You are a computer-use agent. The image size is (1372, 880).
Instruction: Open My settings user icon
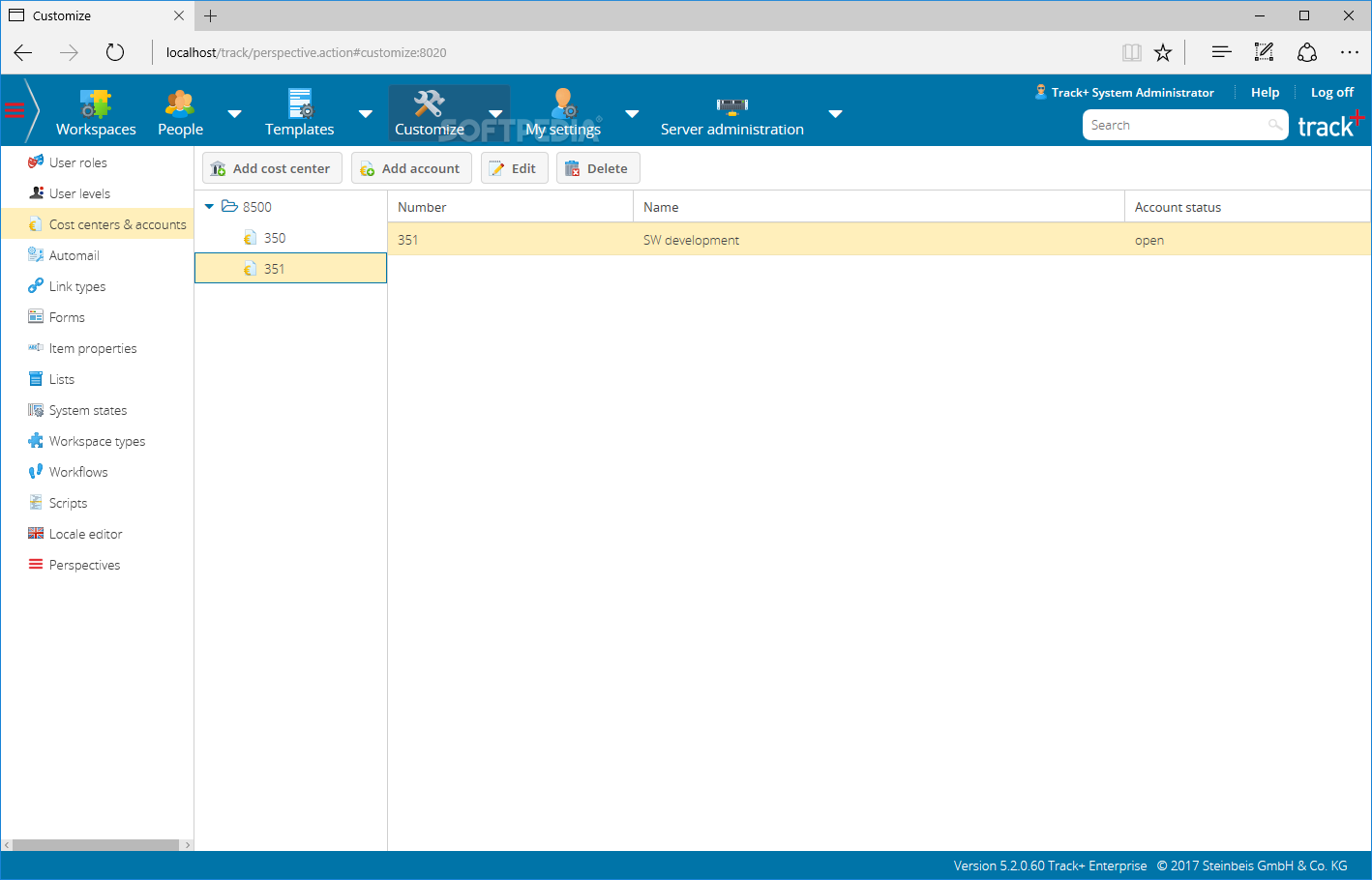coord(563,103)
